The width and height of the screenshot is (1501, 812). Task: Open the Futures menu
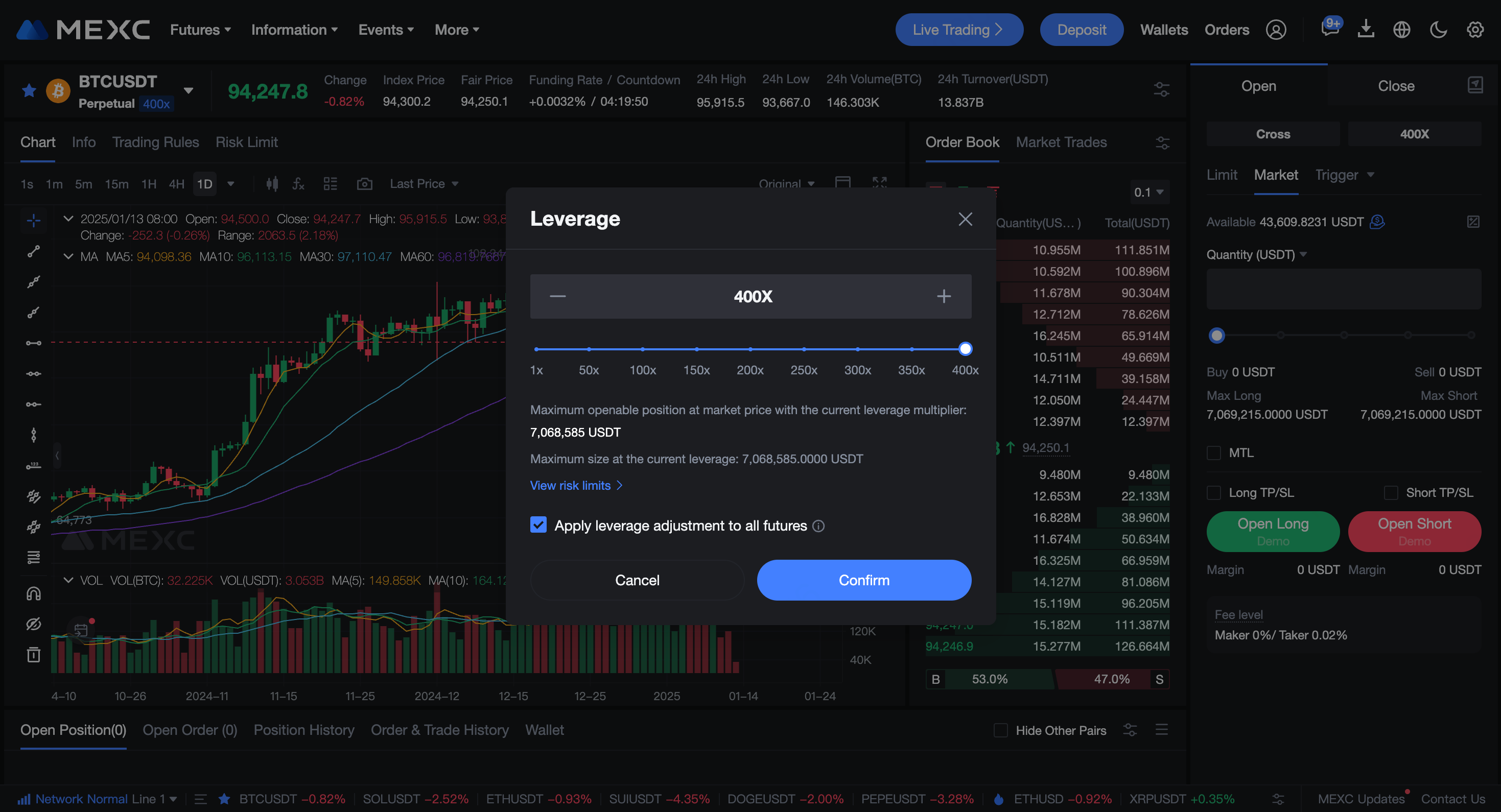coord(200,30)
